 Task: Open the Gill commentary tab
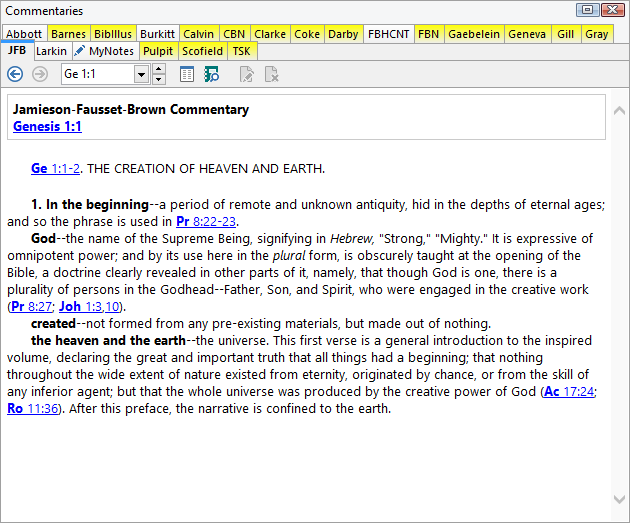click(566, 34)
